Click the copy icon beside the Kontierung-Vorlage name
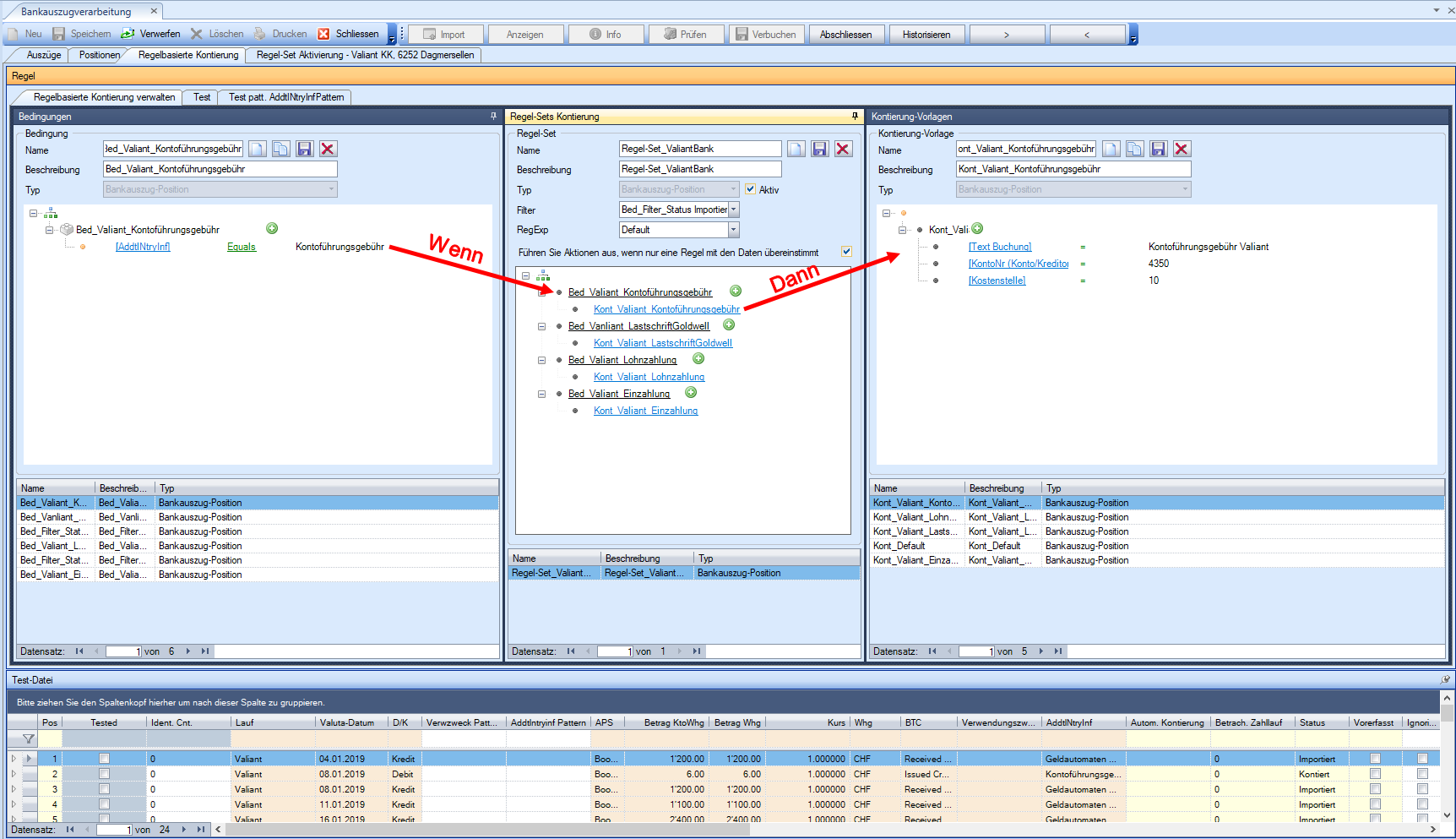Screen dimensions: 1456x839 pyautogui.click(x=1134, y=149)
